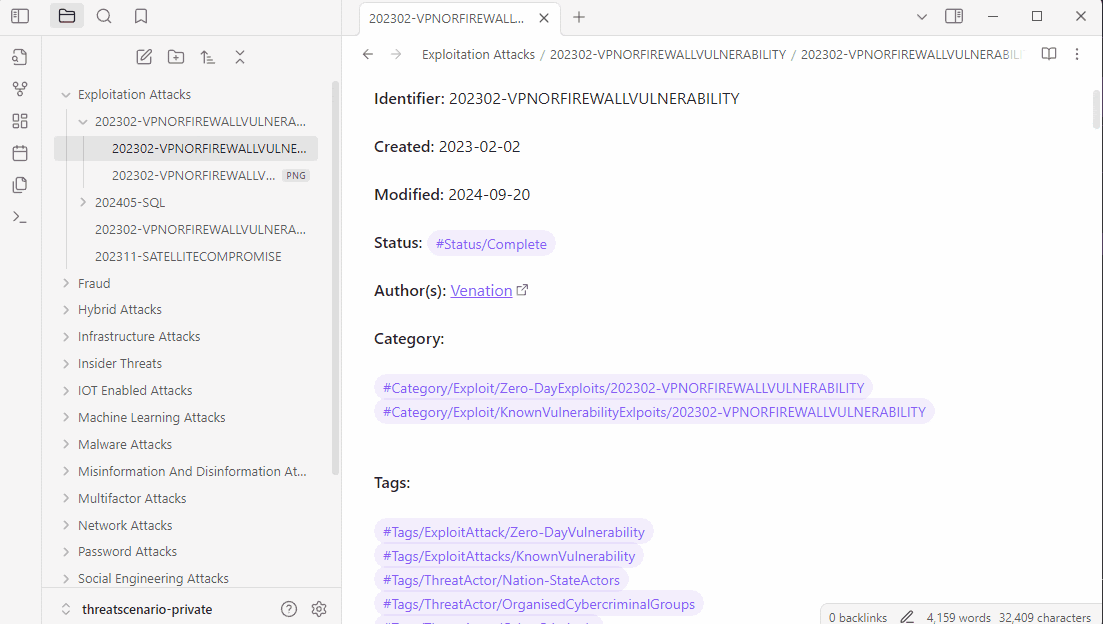Screen dimensions: 1103x624
Task: Expand the Network Attacks folder
Action: tap(66, 526)
